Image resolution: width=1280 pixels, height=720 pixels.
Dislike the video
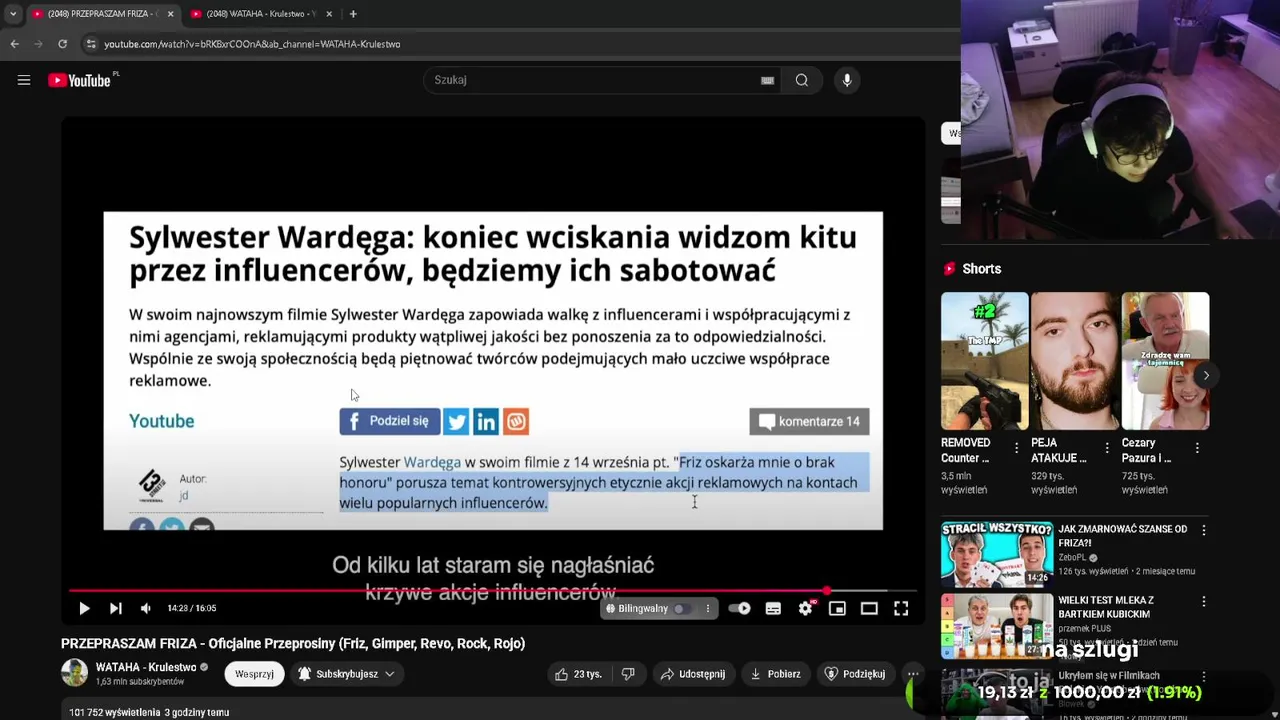[628, 674]
